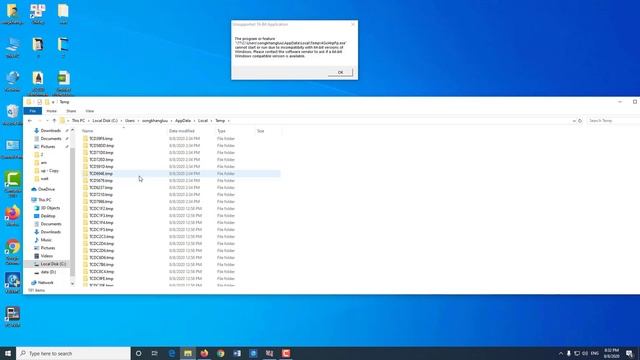
Task: Select This PC in the address breadcrumb
Action: [x=78, y=121]
